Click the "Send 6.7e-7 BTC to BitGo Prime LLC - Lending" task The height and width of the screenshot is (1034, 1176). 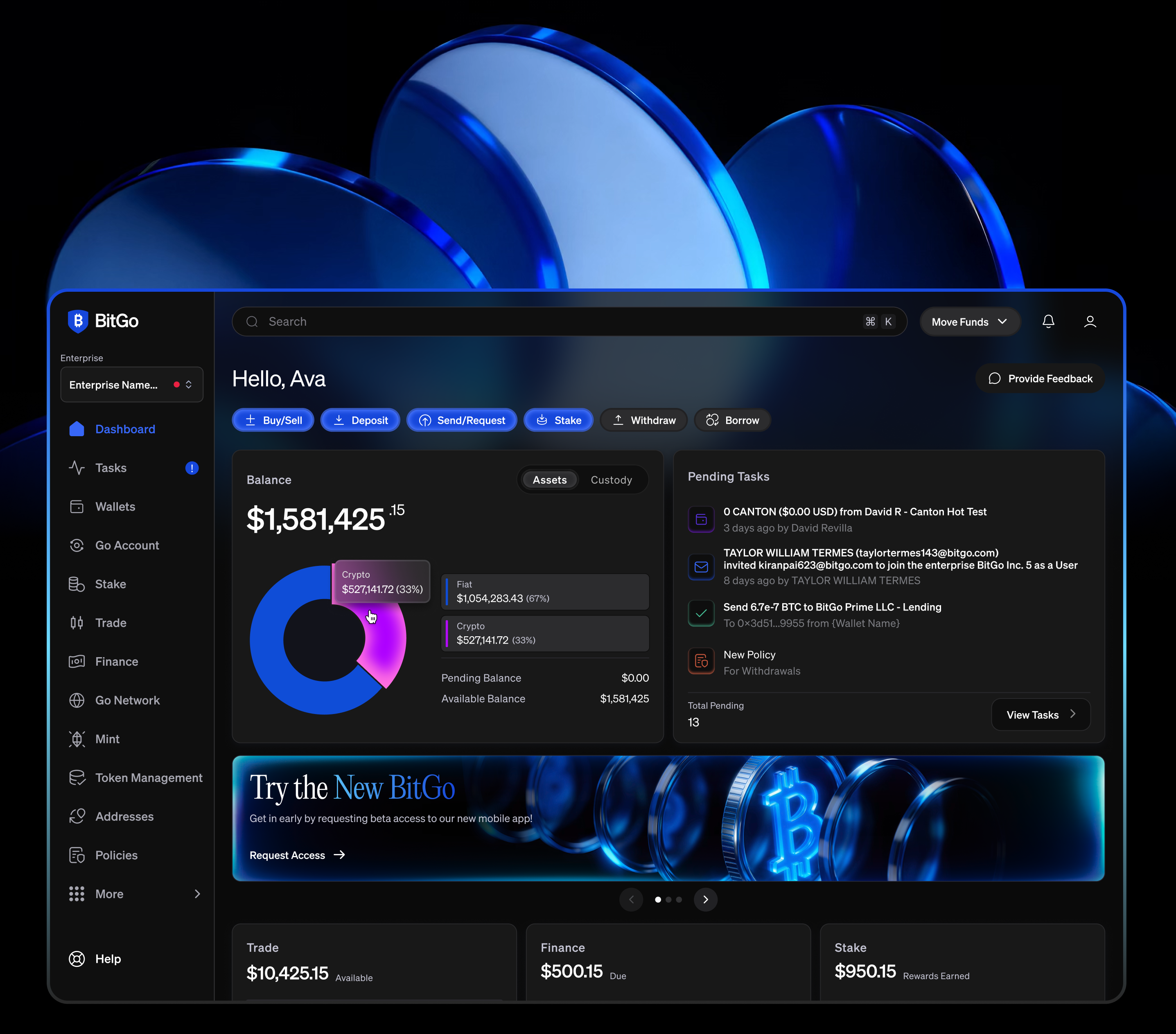point(832,607)
